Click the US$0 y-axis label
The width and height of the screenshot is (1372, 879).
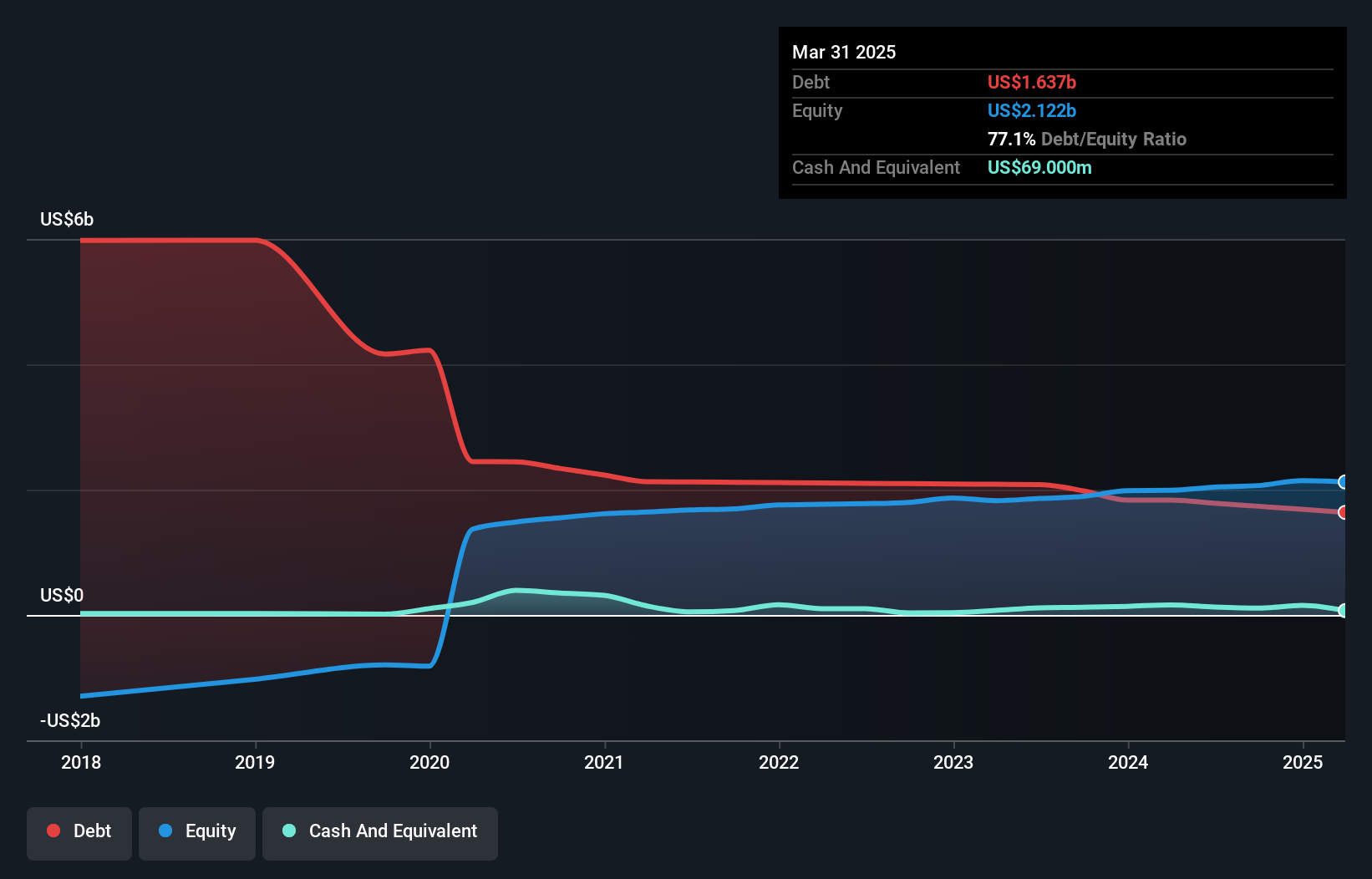[x=62, y=596]
